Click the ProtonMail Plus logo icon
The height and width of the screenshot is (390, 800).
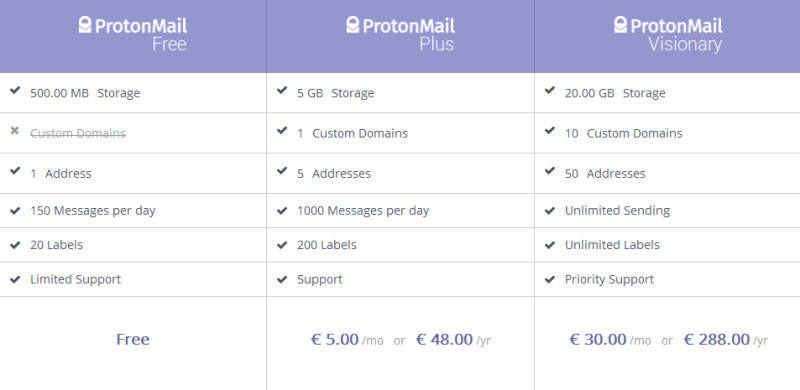coord(353,25)
